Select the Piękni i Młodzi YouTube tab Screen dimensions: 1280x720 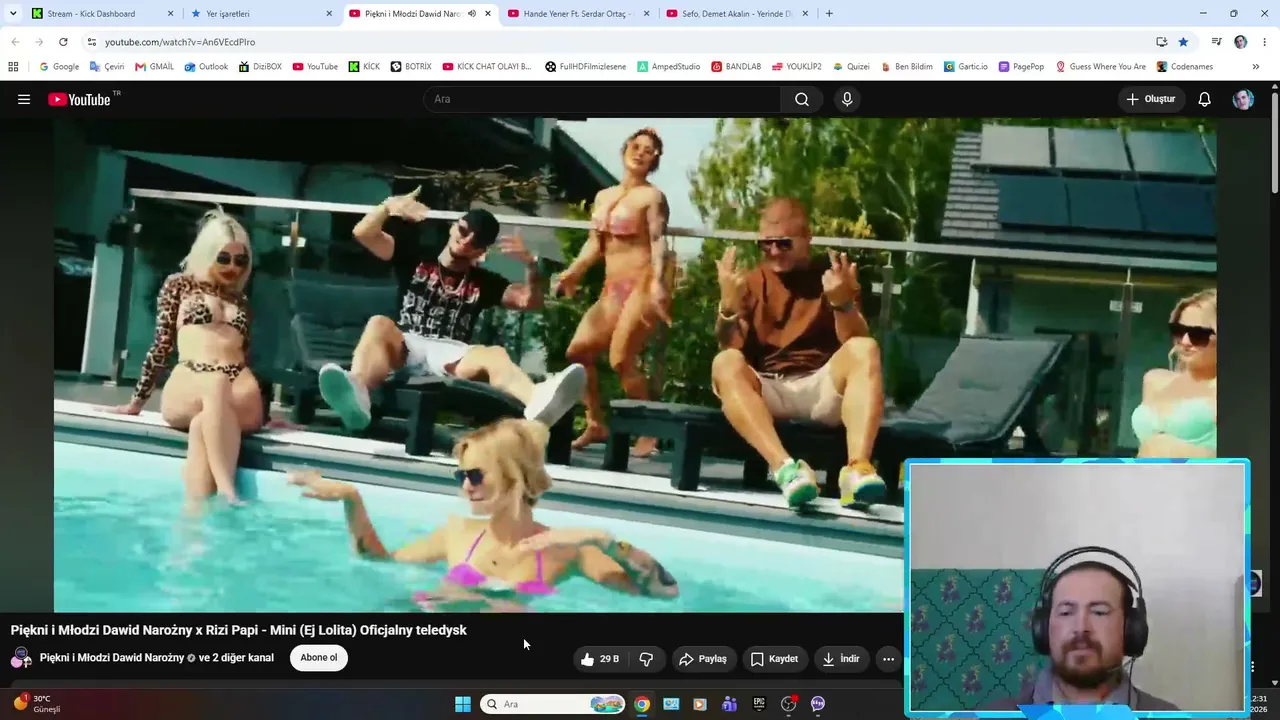tap(421, 14)
